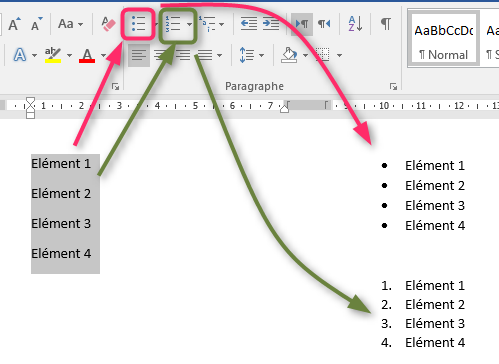Decrease the paragraph indent
Viewport: 499px width, 364px height.
point(249,24)
